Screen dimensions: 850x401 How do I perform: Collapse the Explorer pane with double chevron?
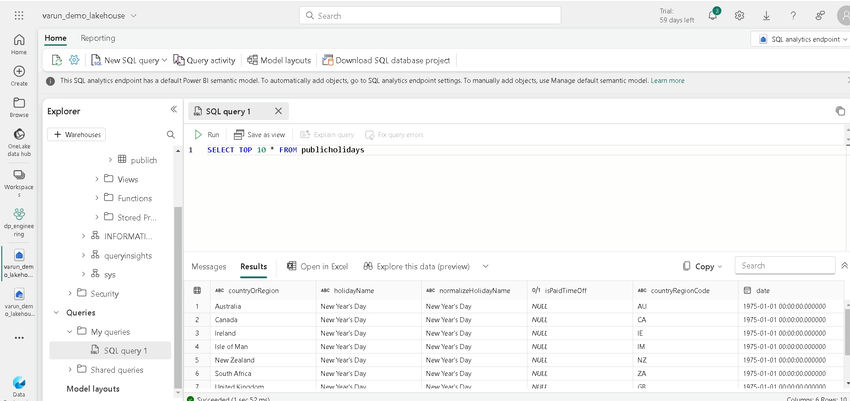(173, 109)
